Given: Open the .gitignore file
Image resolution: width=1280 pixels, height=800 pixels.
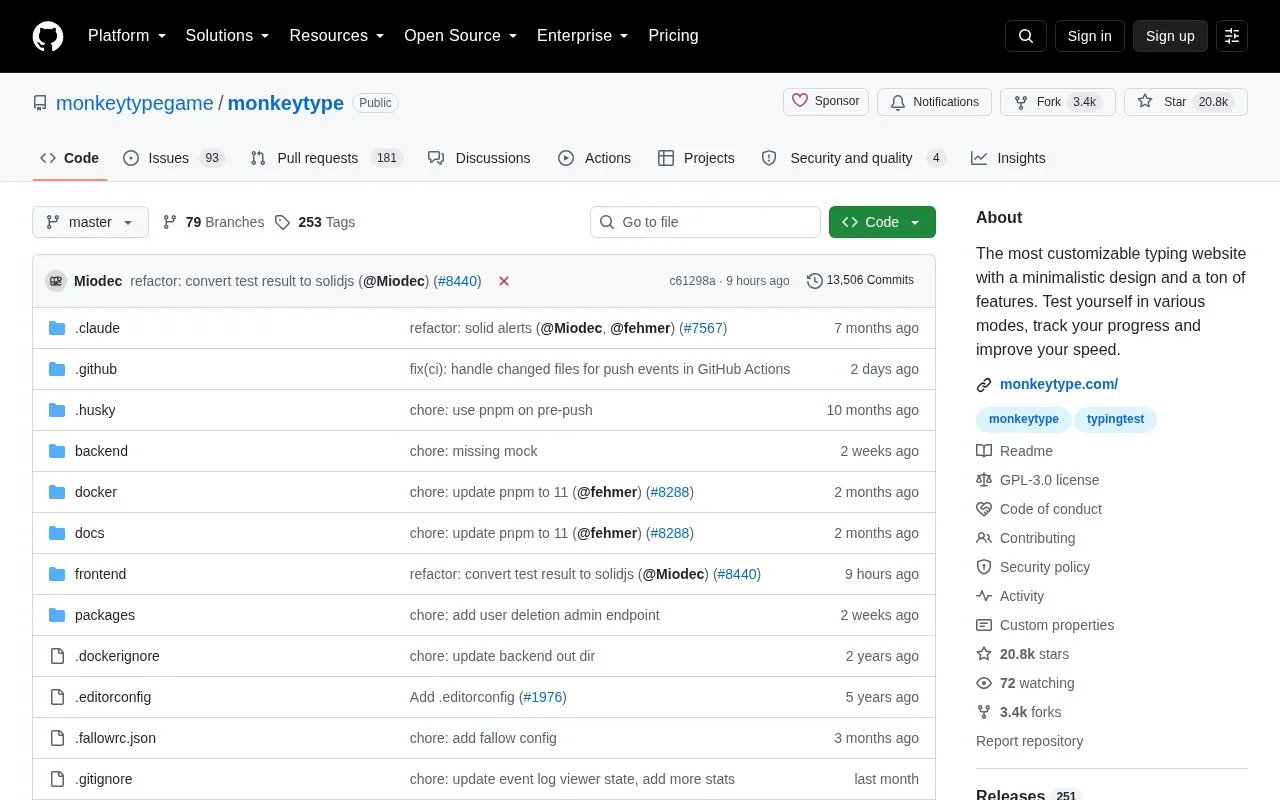Looking at the screenshot, I should point(103,779).
